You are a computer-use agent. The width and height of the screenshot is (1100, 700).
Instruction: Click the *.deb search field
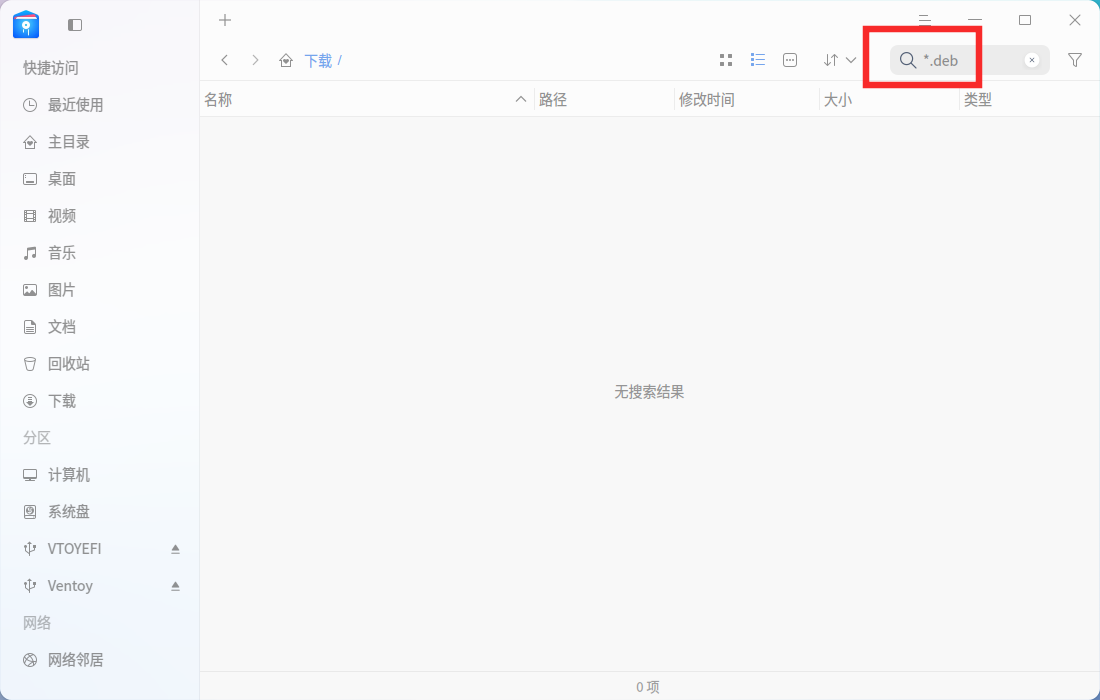pos(970,60)
